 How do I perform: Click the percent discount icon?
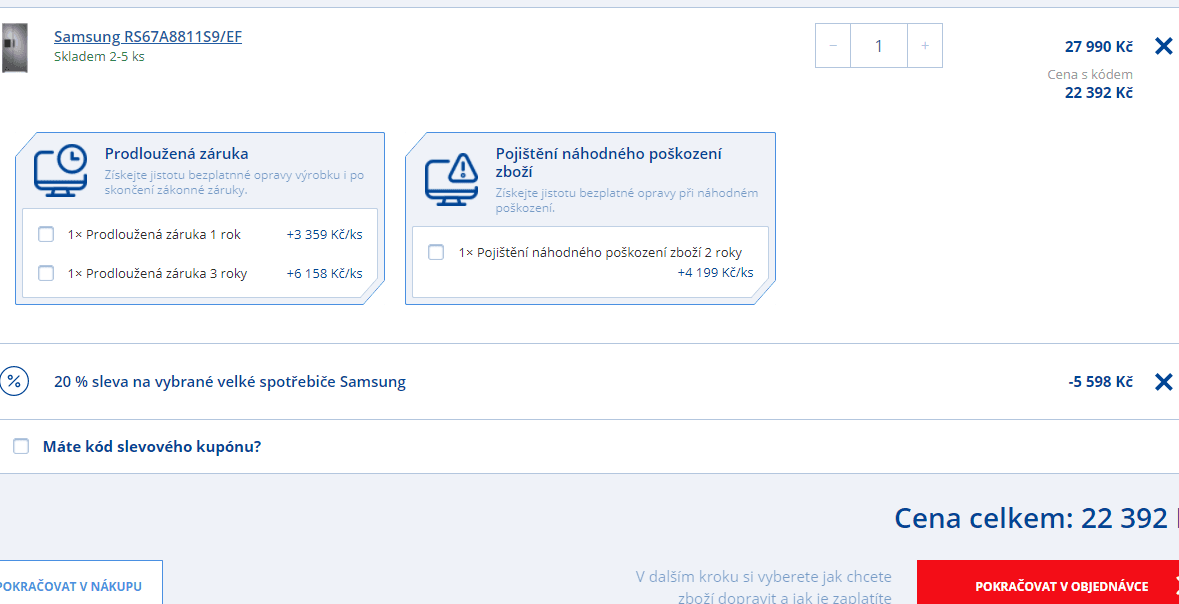(x=14, y=381)
